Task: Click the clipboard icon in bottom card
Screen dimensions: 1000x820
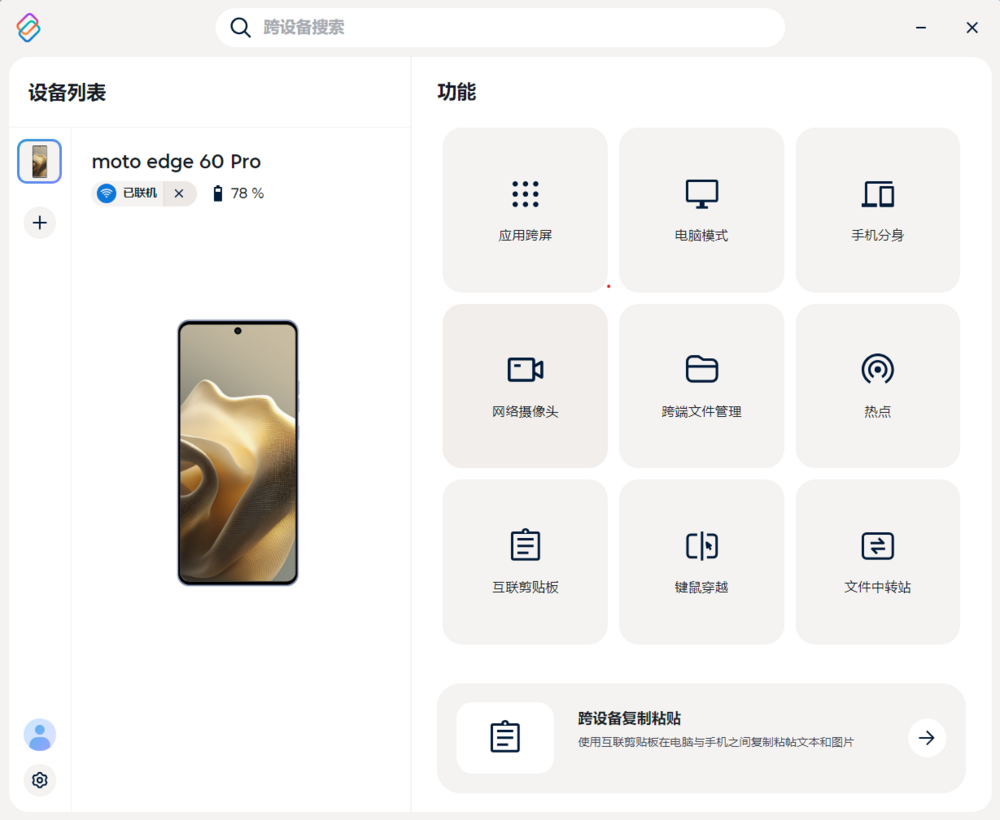Action: pyautogui.click(x=505, y=738)
